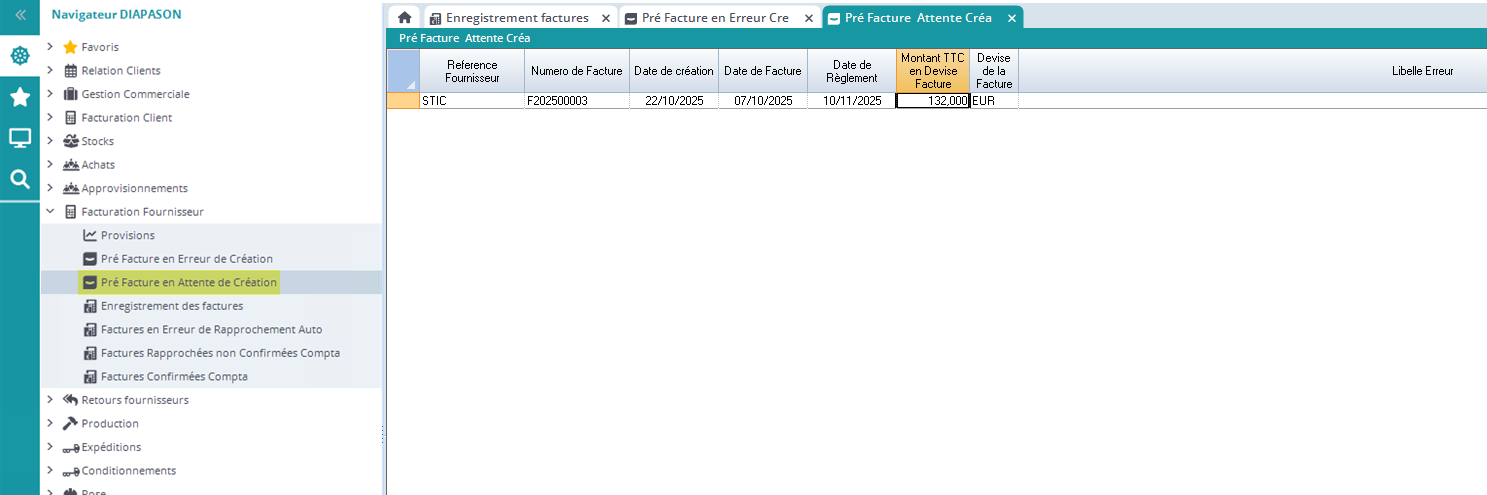This screenshot has width=1487, height=495.
Task: Collapse the navigator sidebar with double chevron
Action: tap(19, 15)
